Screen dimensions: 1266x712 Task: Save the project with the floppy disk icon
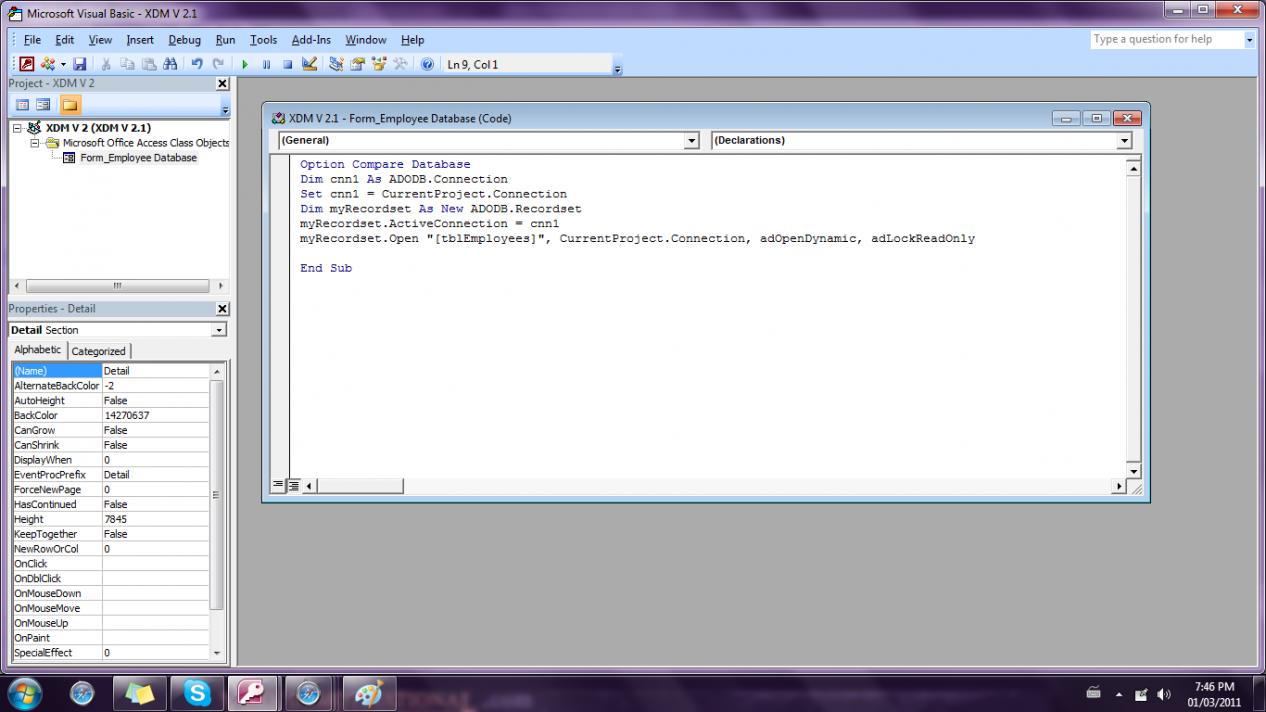(79, 64)
